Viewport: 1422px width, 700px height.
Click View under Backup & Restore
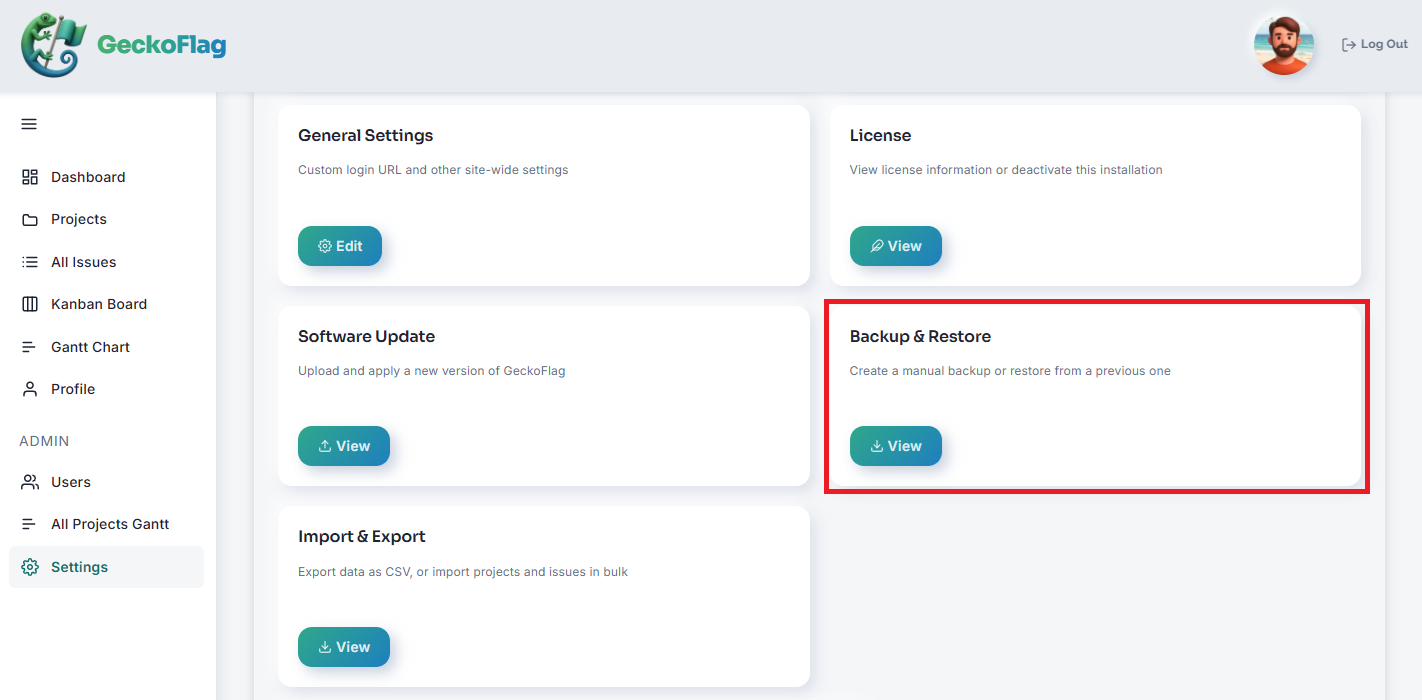pyautogui.click(x=896, y=446)
